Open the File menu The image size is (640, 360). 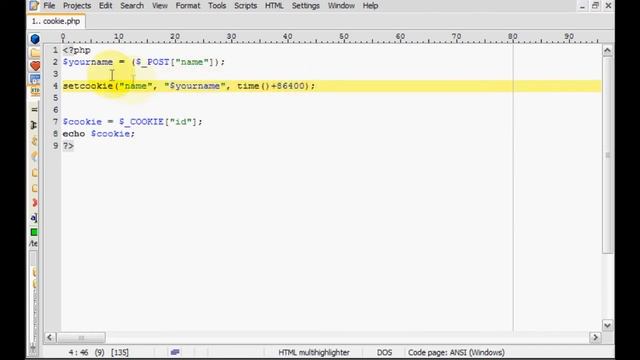[49, 6]
